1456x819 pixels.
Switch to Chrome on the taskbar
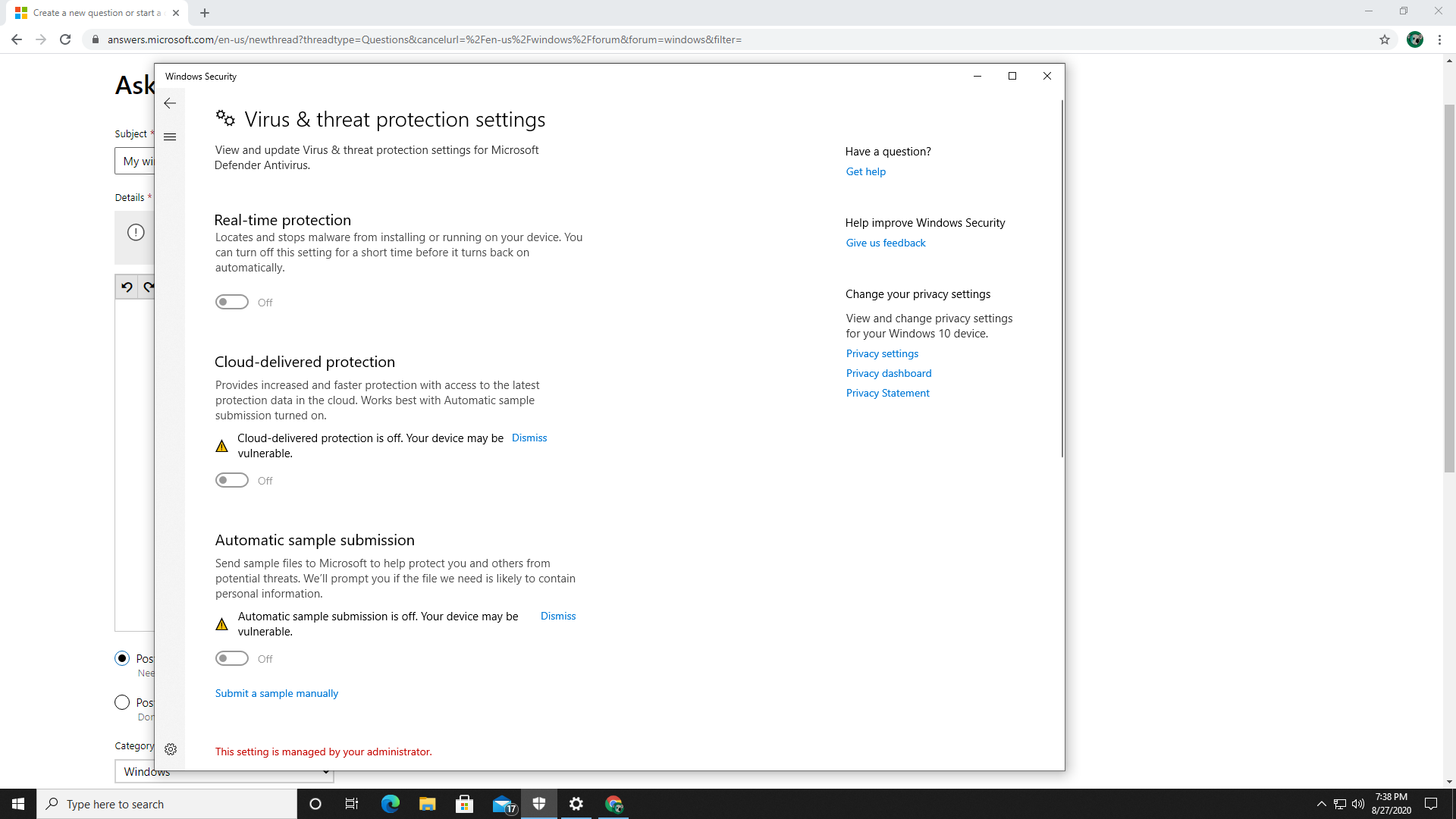pyautogui.click(x=613, y=804)
